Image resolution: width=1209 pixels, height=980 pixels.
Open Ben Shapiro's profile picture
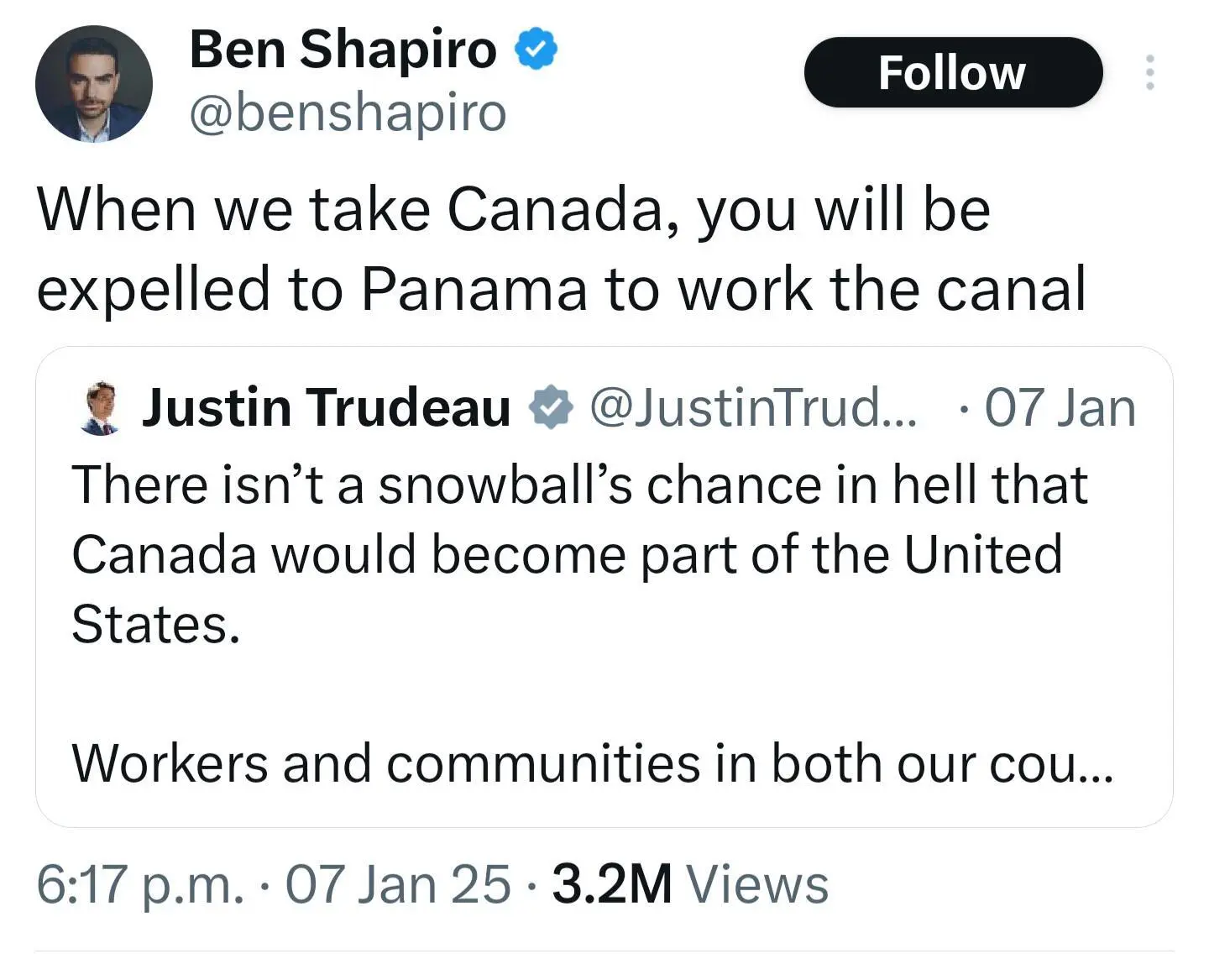click(x=94, y=84)
